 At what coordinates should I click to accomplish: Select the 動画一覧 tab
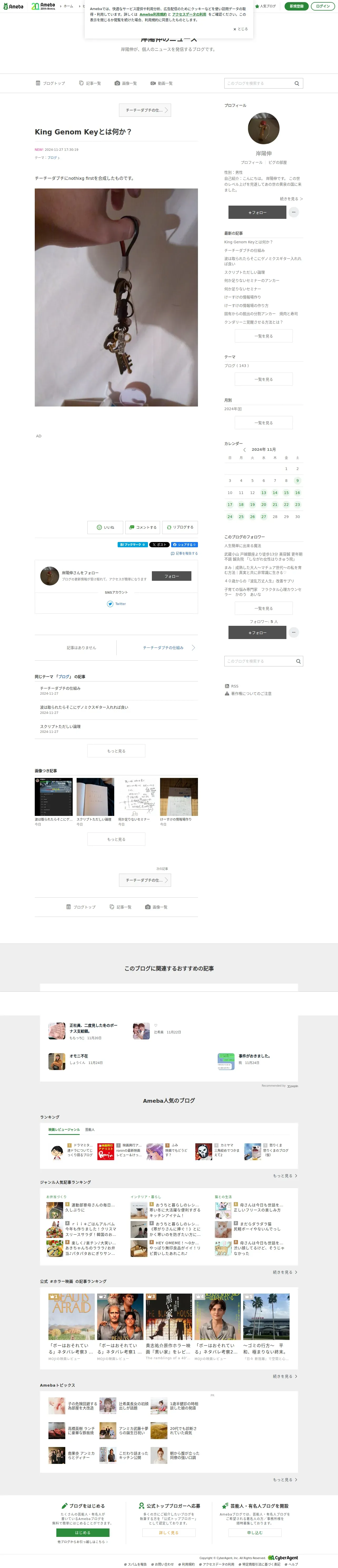tap(162, 83)
